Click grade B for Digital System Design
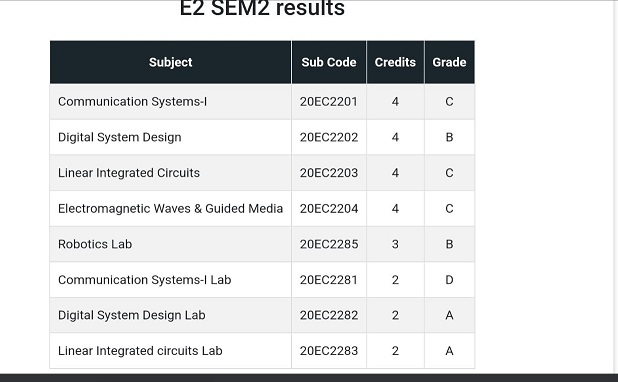This screenshot has width=618, height=382. 449,137
